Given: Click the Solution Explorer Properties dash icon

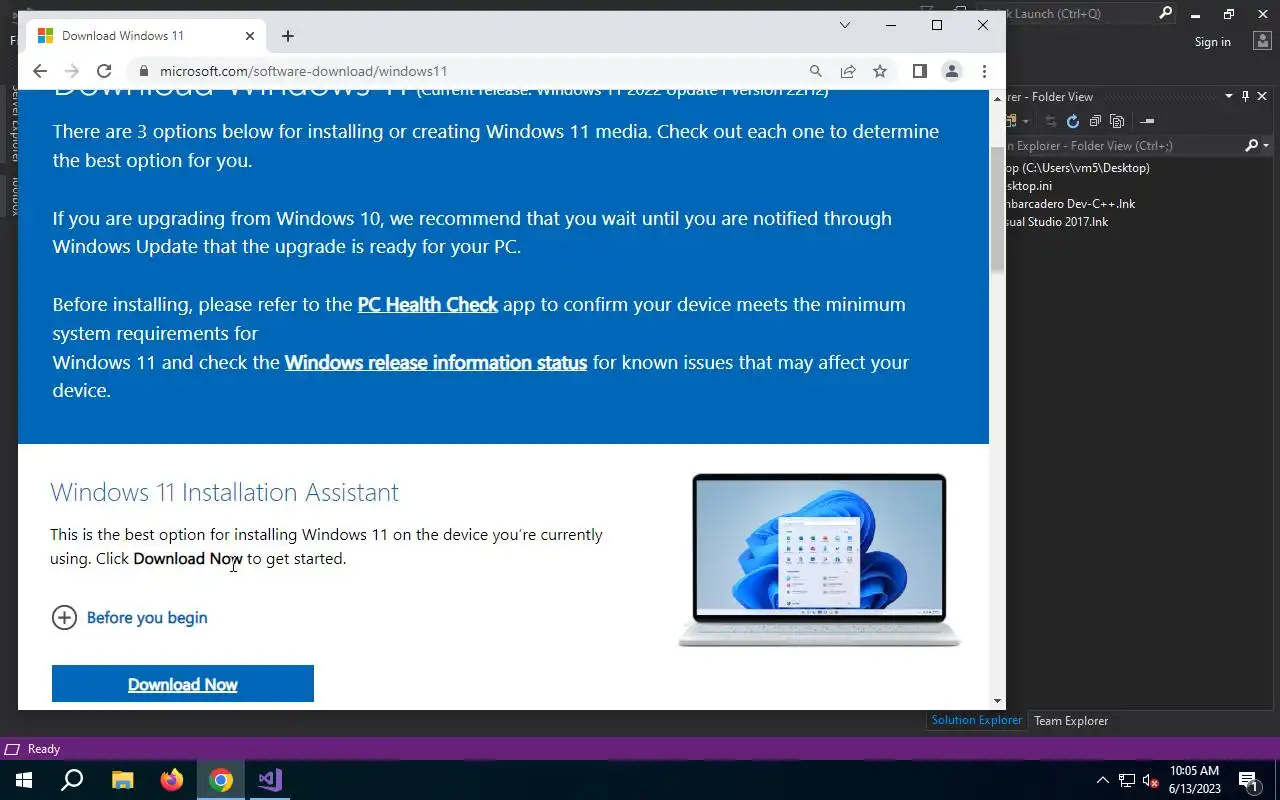Looking at the screenshot, I should coord(1147,121).
